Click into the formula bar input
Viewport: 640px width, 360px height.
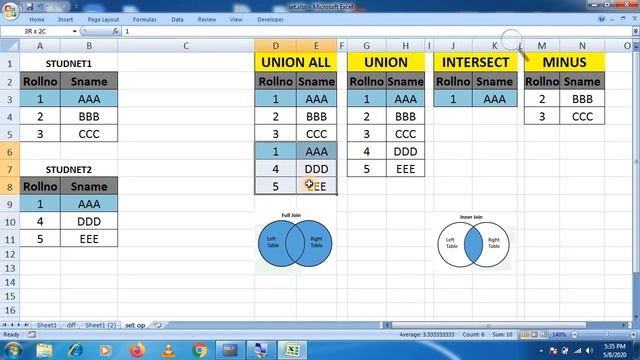coord(376,31)
